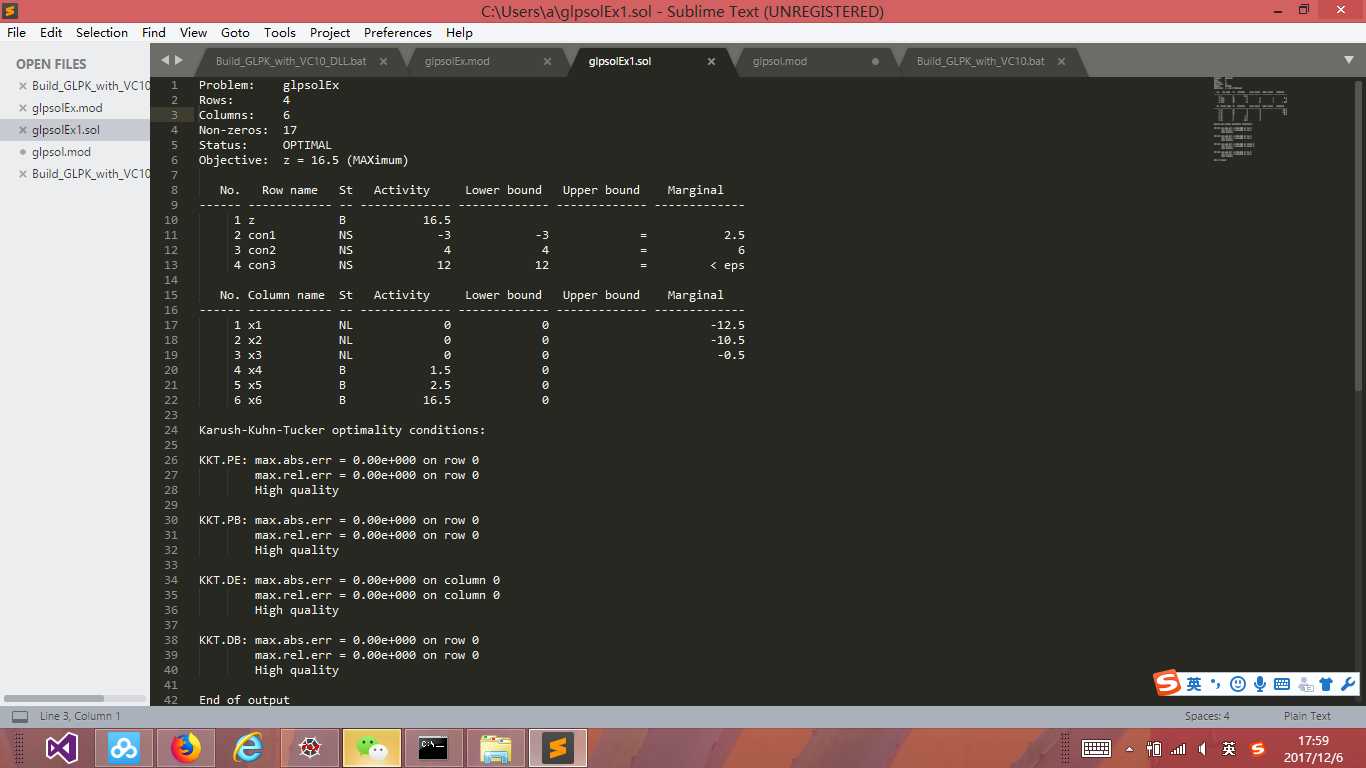Open the Command Prompt taskbar icon
This screenshot has height=768, width=1366.
coord(433,748)
